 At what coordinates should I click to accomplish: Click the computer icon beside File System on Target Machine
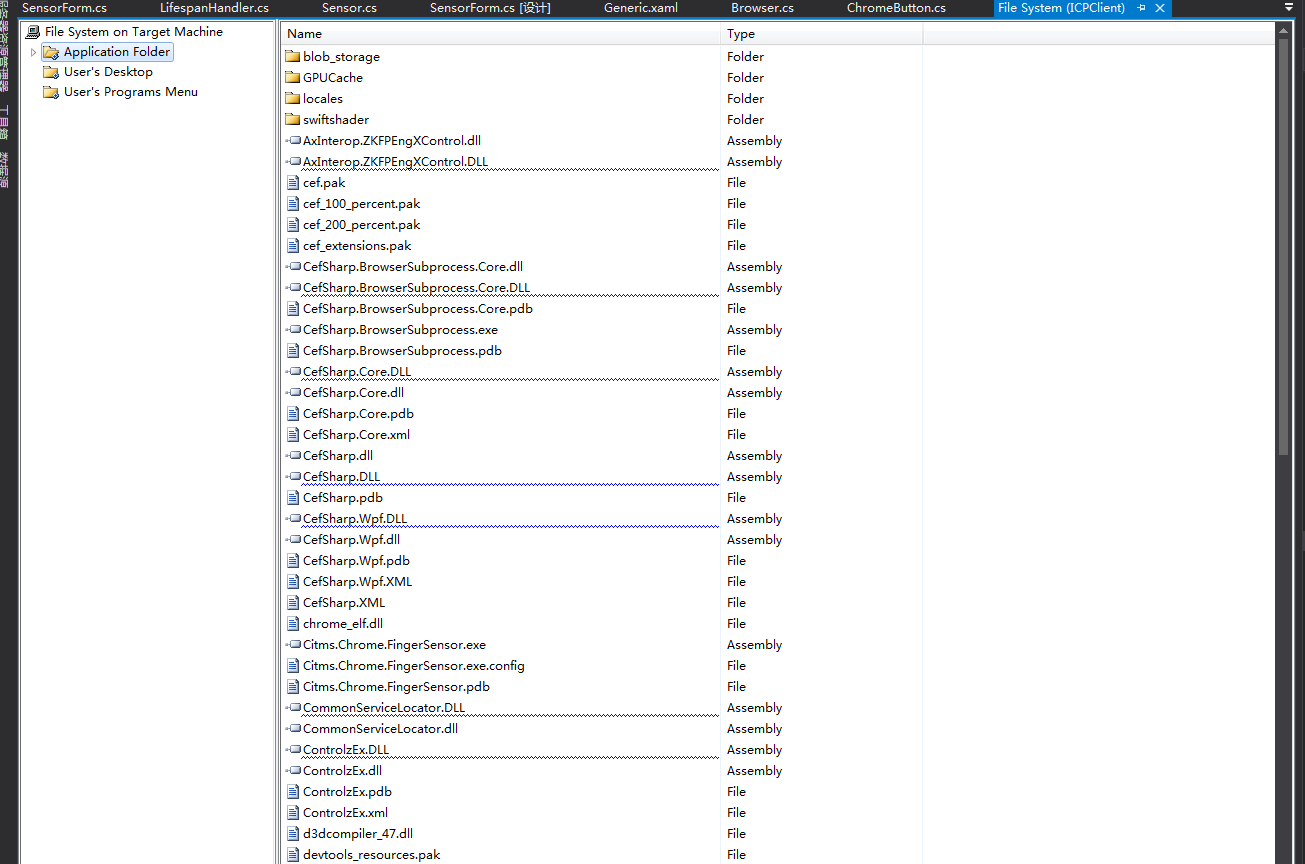[33, 32]
